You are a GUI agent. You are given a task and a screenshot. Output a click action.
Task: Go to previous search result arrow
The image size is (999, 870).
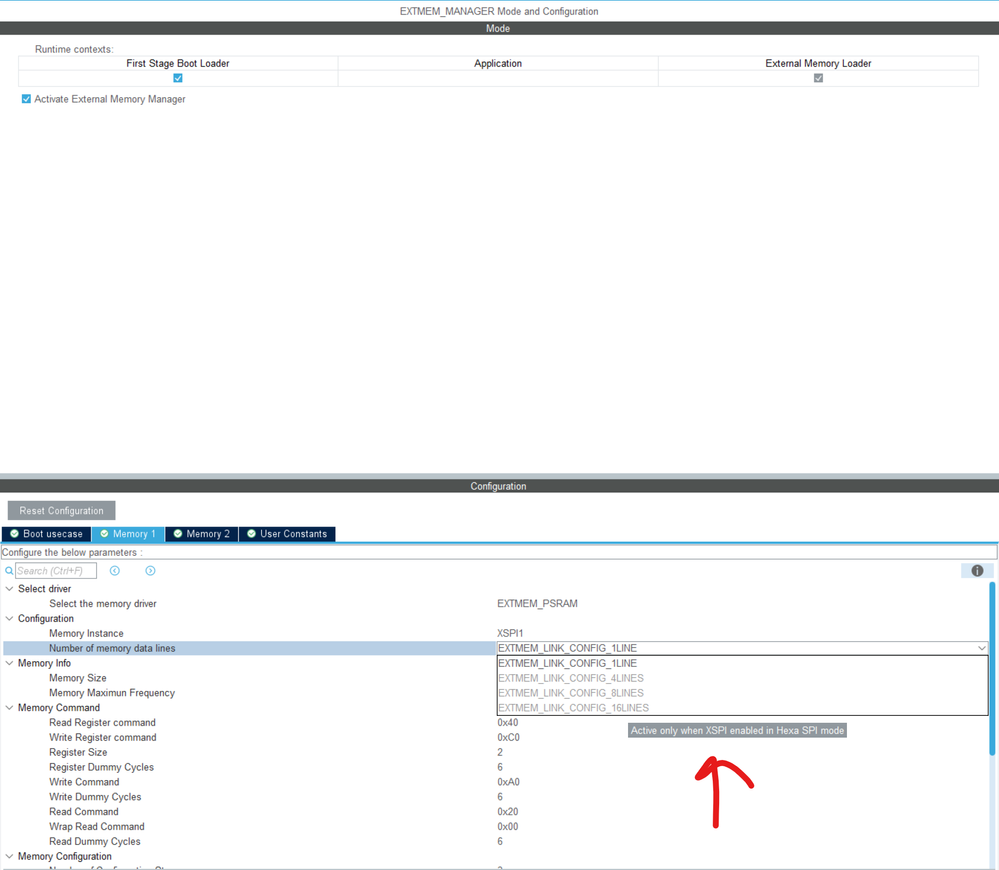[115, 571]
